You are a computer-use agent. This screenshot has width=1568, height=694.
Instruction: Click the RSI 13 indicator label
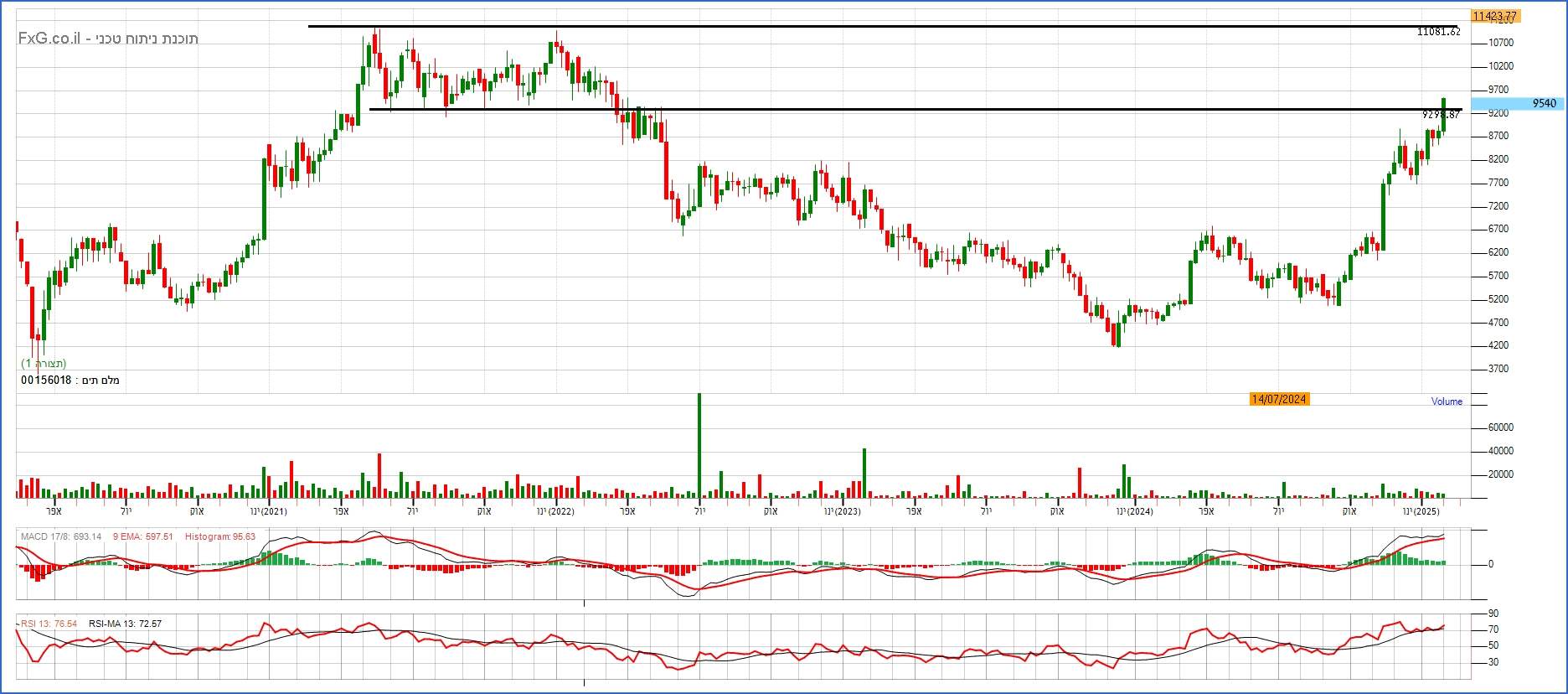pos(49,624)
